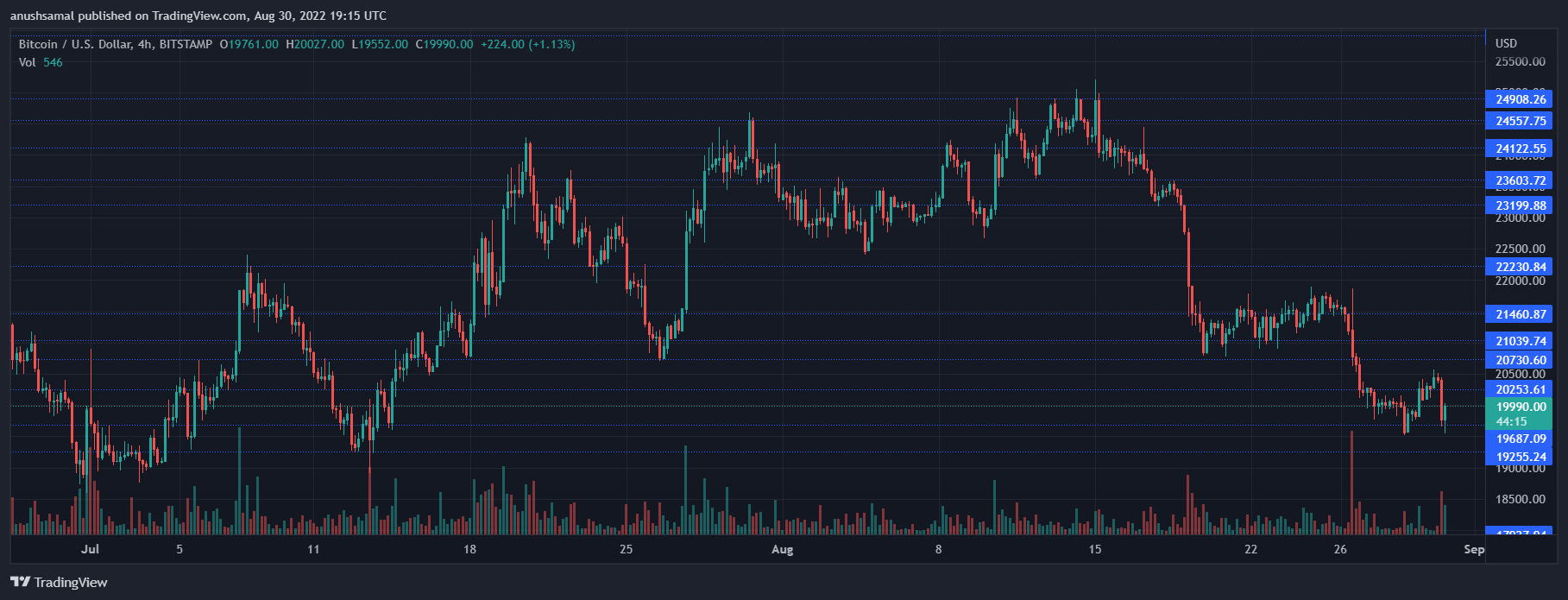Click the 11 date label on time axis

pos(313,549)
